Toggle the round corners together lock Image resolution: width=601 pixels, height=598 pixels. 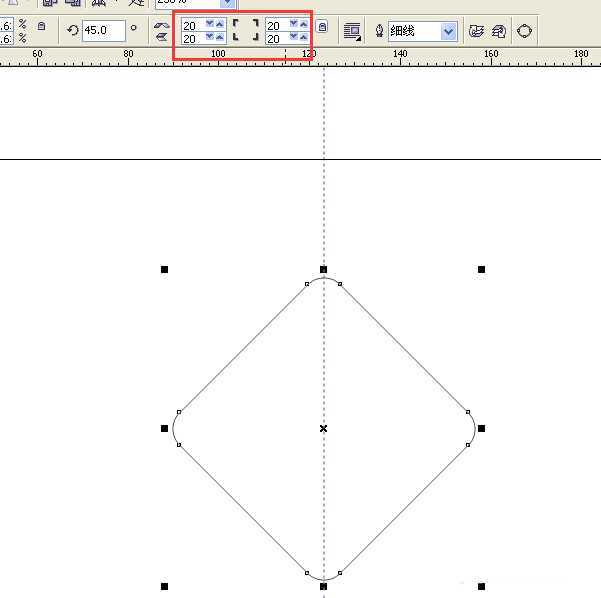tap(322, 30)
